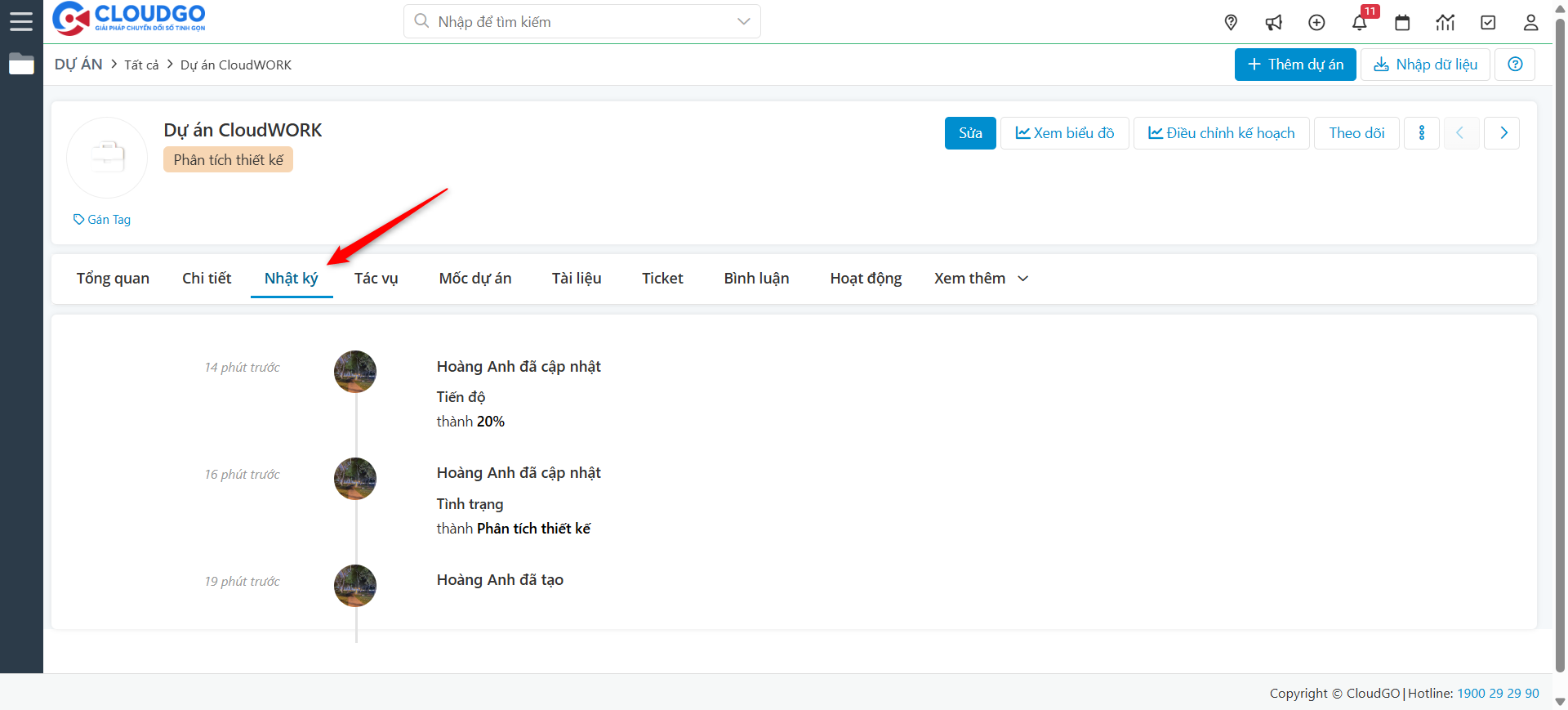Click the search magnifier icon
The height and width of the screenshot is (710, 1568).
[x=421, y=21]
